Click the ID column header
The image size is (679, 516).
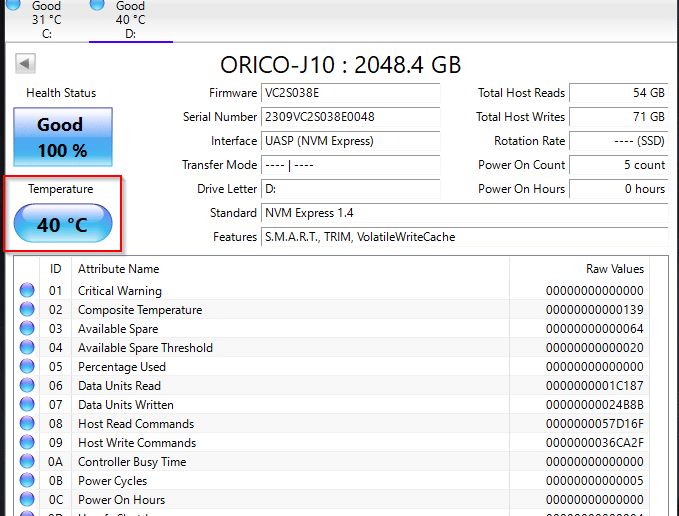coord(55,269)
